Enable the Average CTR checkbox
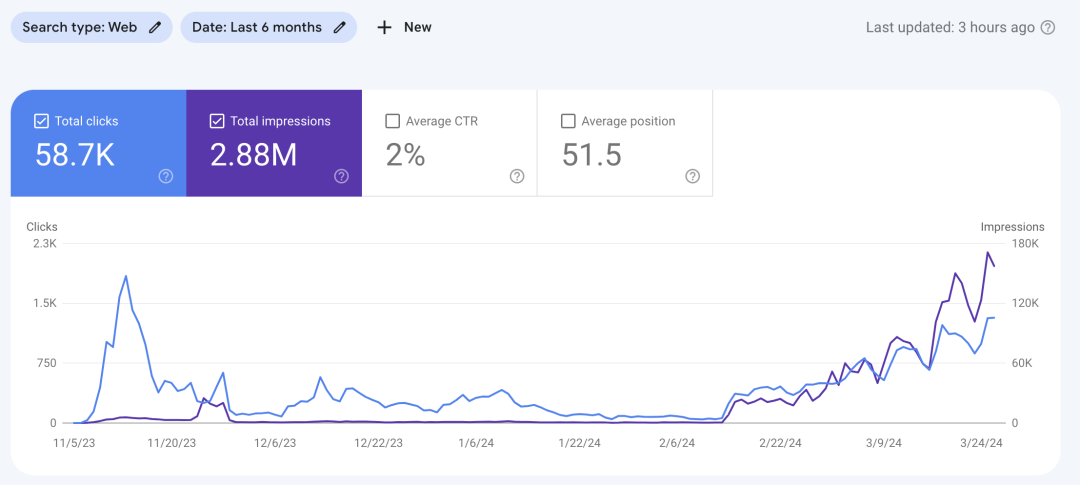Image resolution: width=1080 pixels, height=485 pixels. pos(393,121)
